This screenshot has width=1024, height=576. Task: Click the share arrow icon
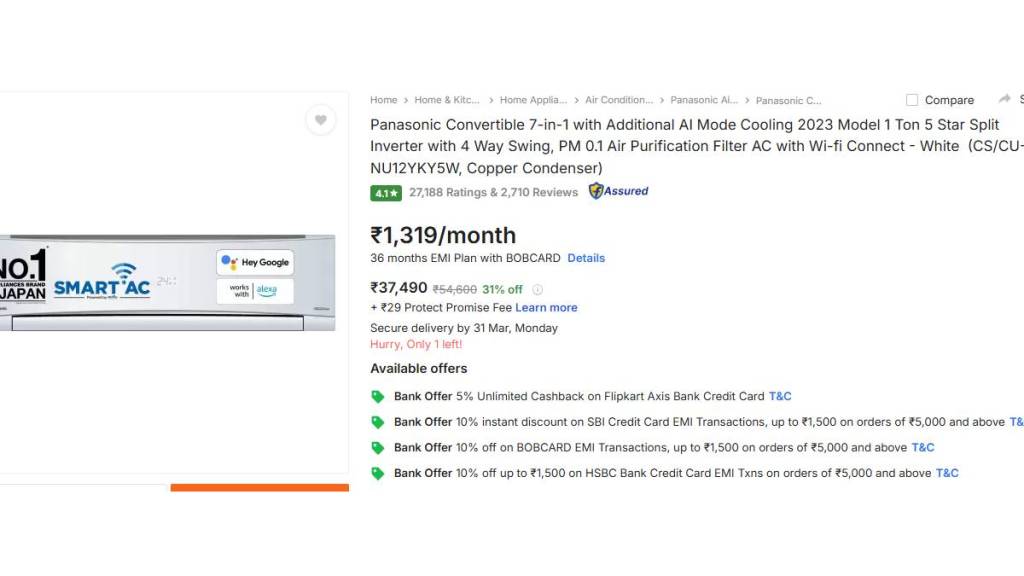point(1004,99)
